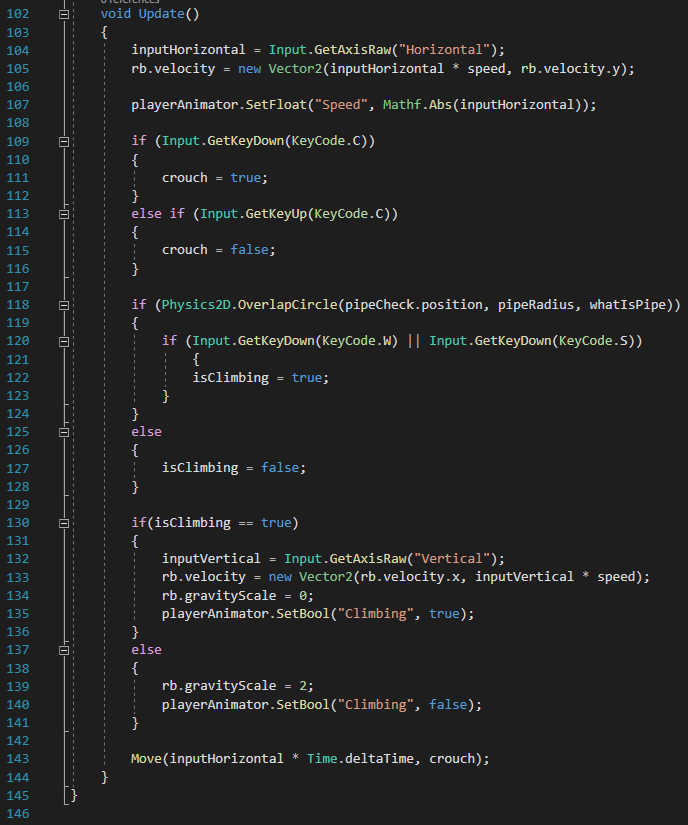Collapse the else block on line 125
Viewport: 688px width, 825px height.
[65, 432]
